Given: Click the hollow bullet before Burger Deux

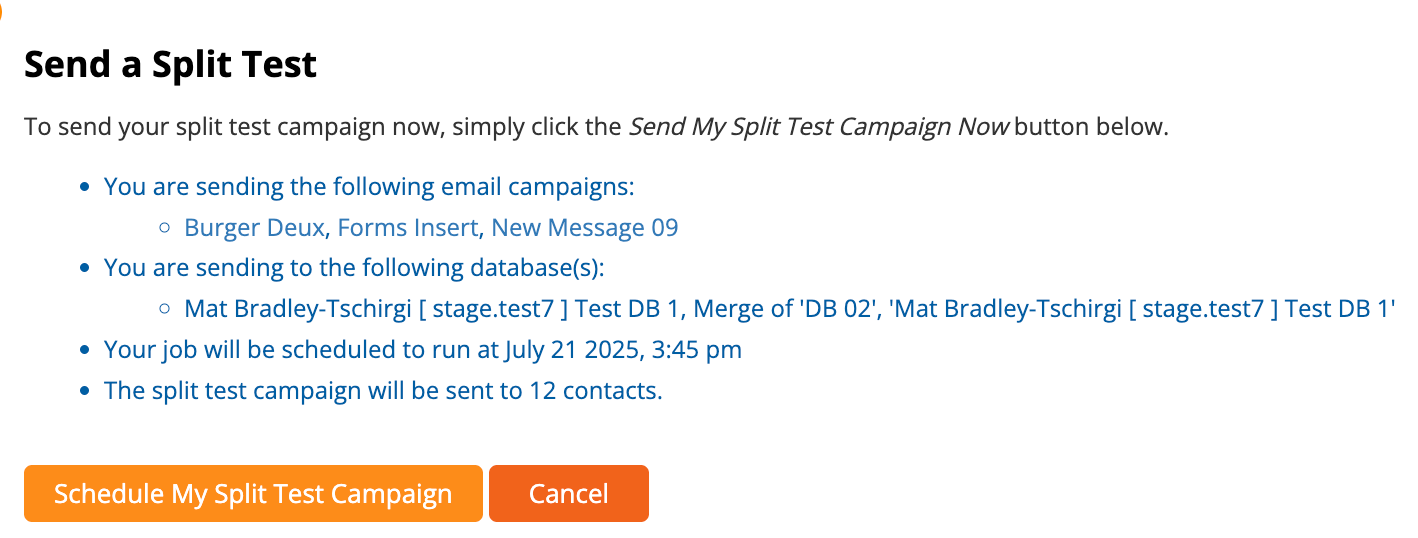Looking at the screenshot, I should (x=165, y=229).
